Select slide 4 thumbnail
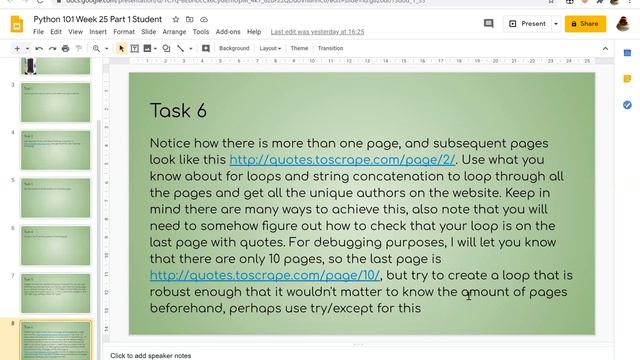 click(56, 150)
